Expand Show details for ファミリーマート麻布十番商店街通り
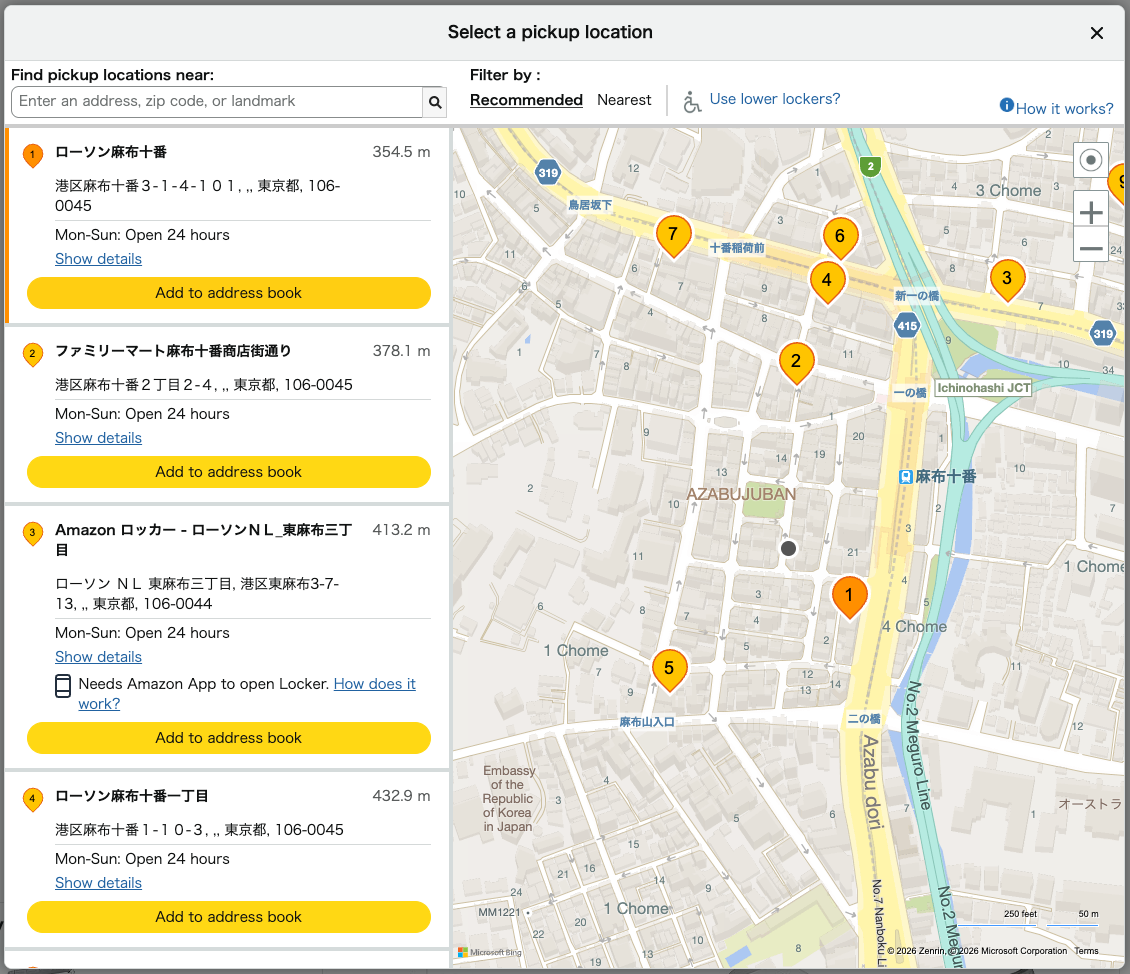The image size is (1130, 974). tap(98, 437)
